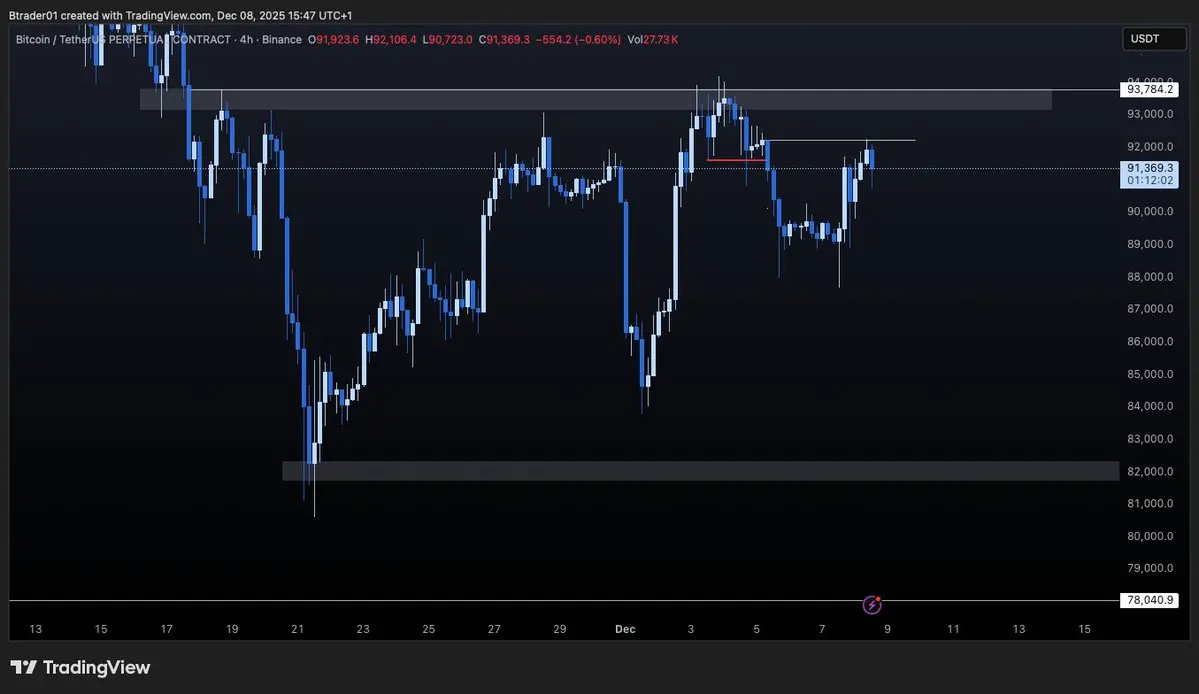
Task: Click the 92,000.0 price axis label
Action: (1149, 147)
